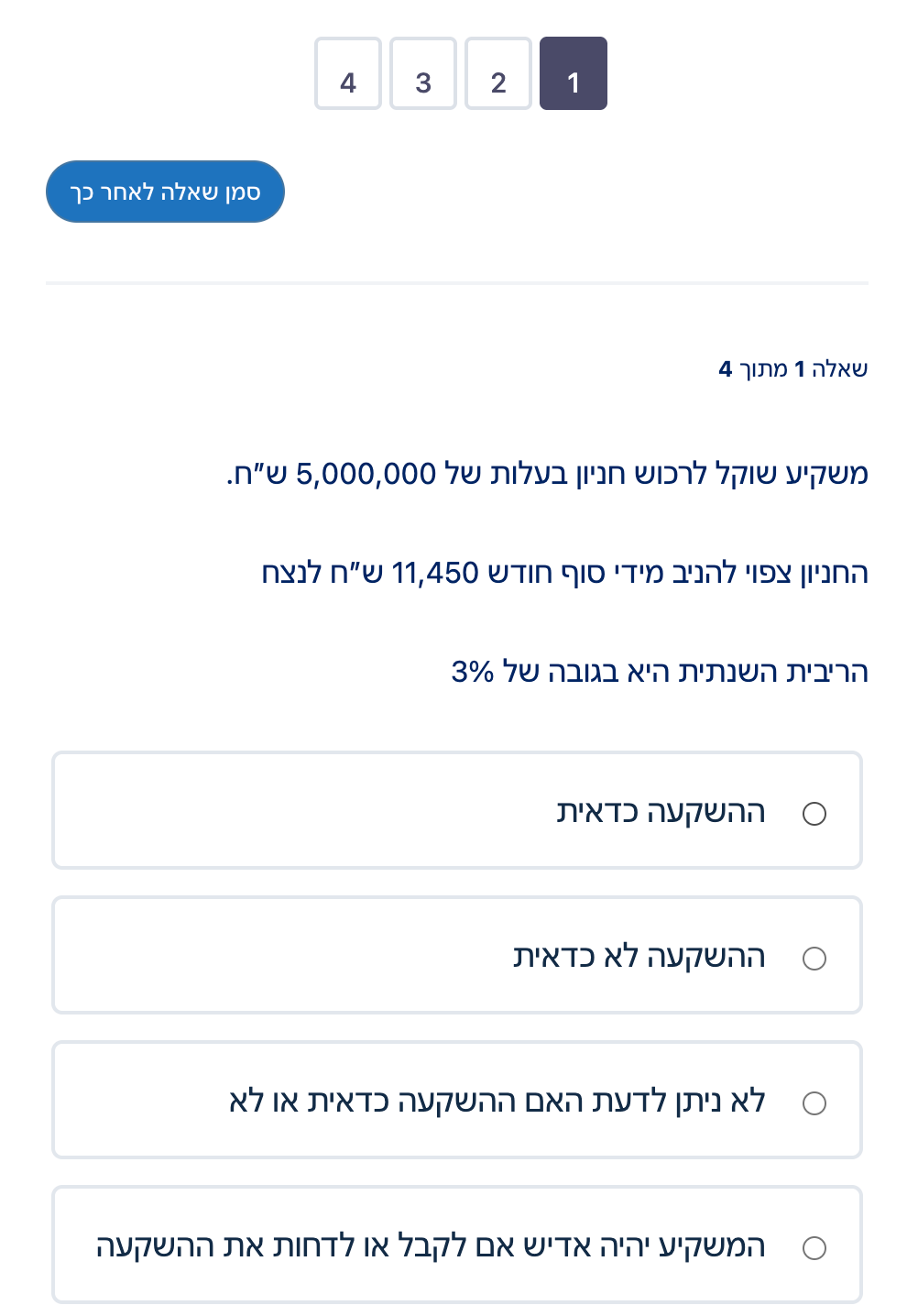The image size is (918, 1316).
Task: Click the answer text 'ההשקעה כדאית'
Action: click(x=661, y=812)
